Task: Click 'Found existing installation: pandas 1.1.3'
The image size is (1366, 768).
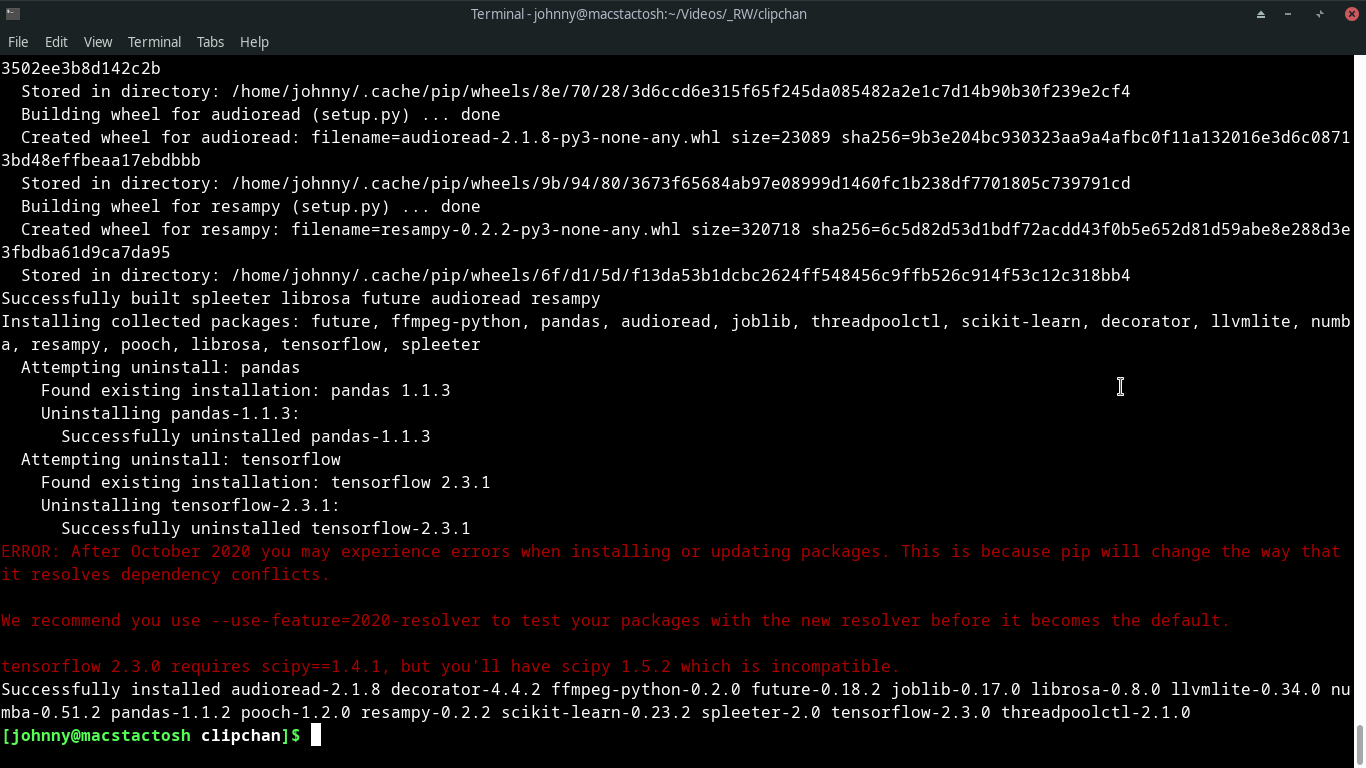Action: (246, 390)
